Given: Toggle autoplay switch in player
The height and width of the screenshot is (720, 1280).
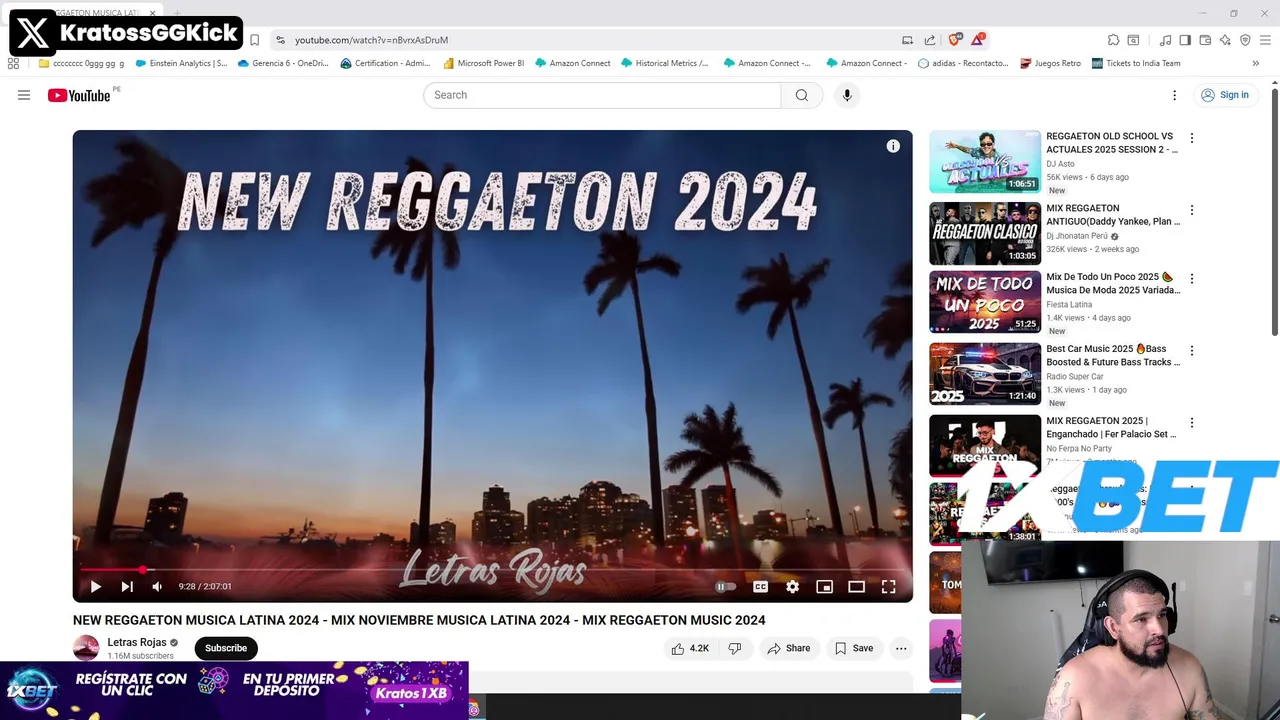Looking at the screenshot, I should (x=725, y=587).
